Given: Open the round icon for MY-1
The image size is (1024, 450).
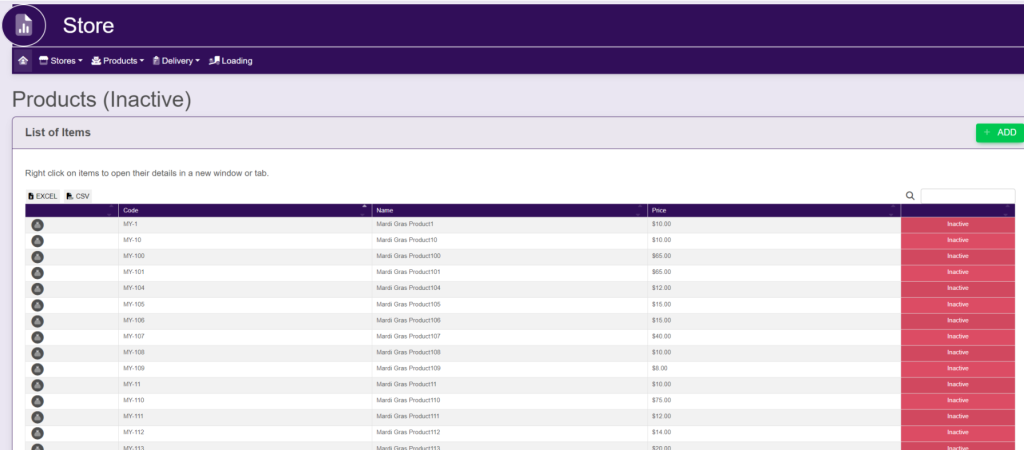Looking at the screenshot, I should 37,225.
